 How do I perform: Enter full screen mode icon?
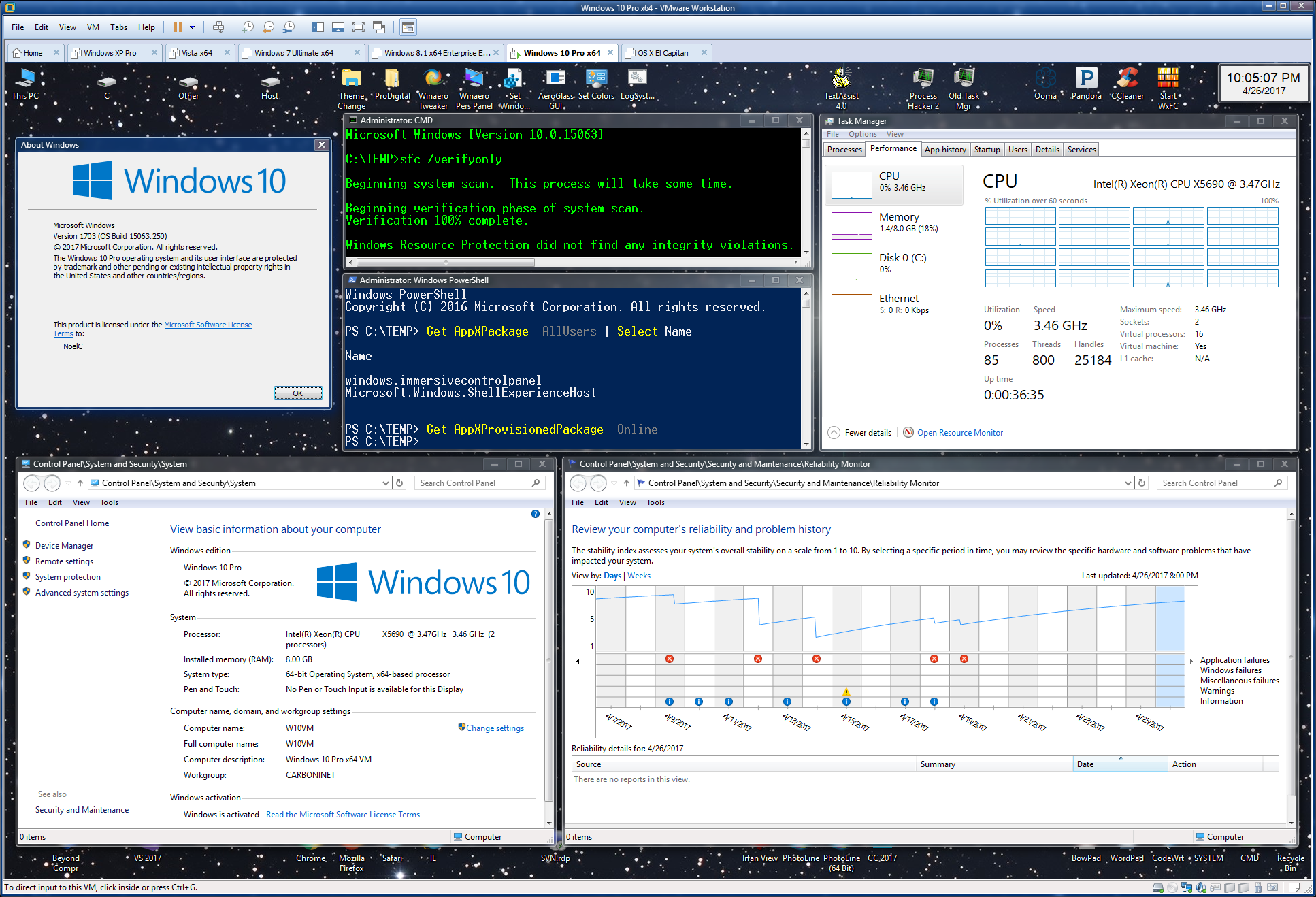tap(358, 27)
